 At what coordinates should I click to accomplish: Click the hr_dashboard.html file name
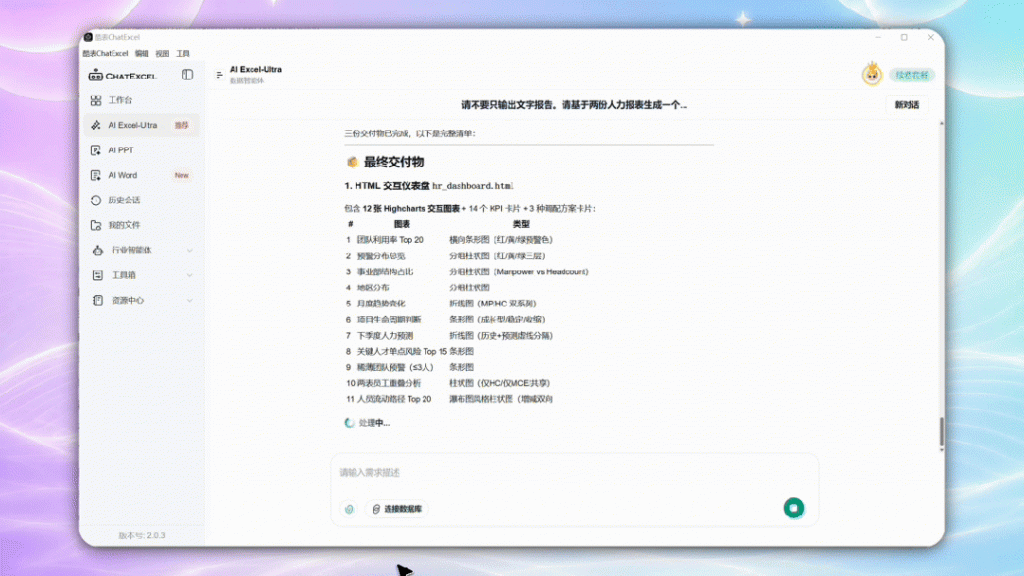click(x=473, y=186)
